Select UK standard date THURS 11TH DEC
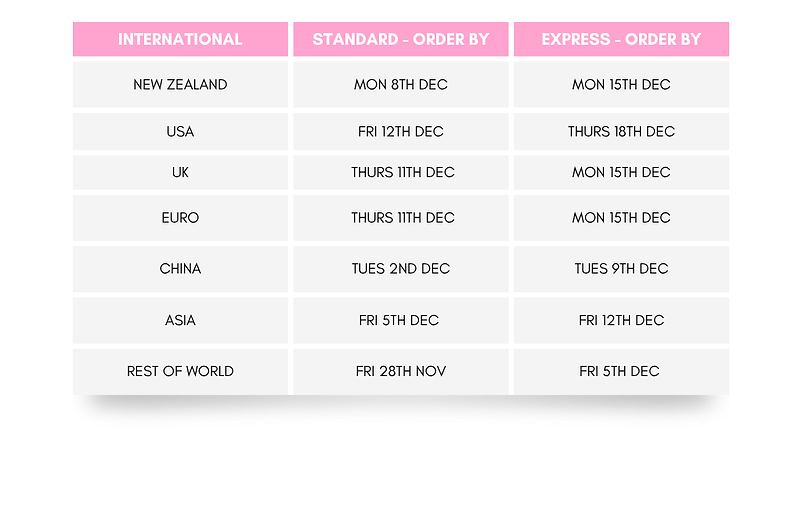Screen dimensions: 802x506 (400, 172)
